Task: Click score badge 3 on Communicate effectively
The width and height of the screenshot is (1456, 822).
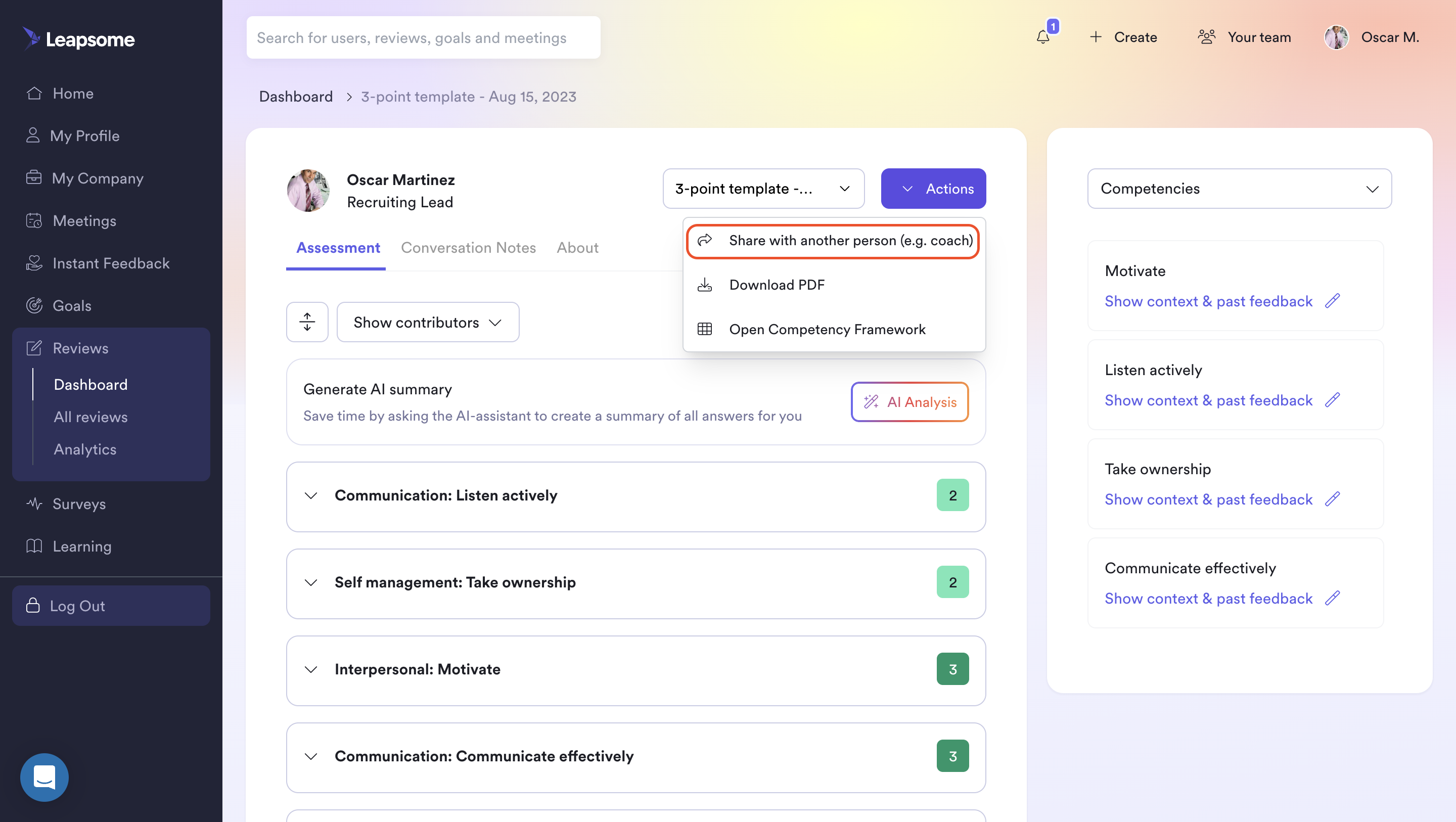Action: tap(952, 756)
